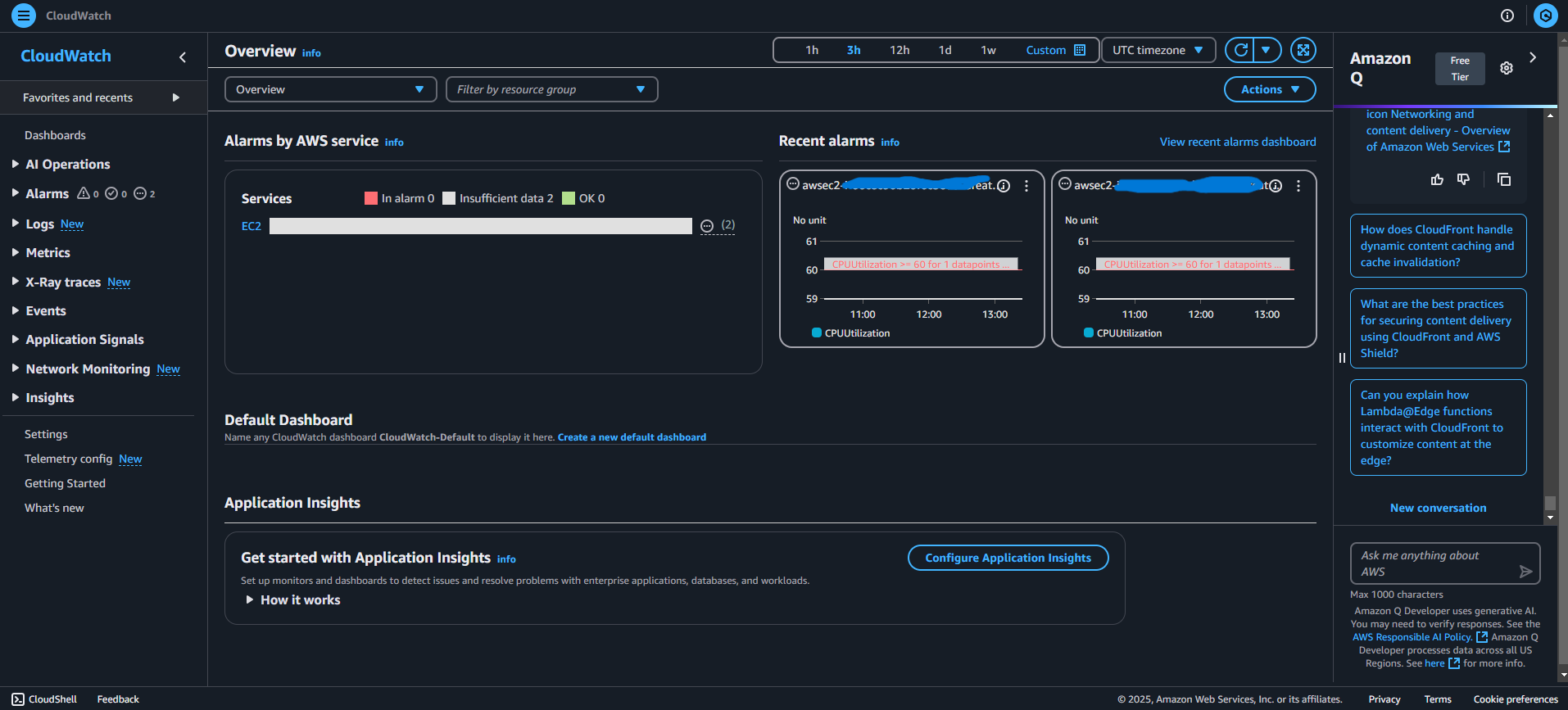Refresh the dashboard with the refresh icon
This screenshot has height=710, width=1568.
click(x=1241, y=50)
